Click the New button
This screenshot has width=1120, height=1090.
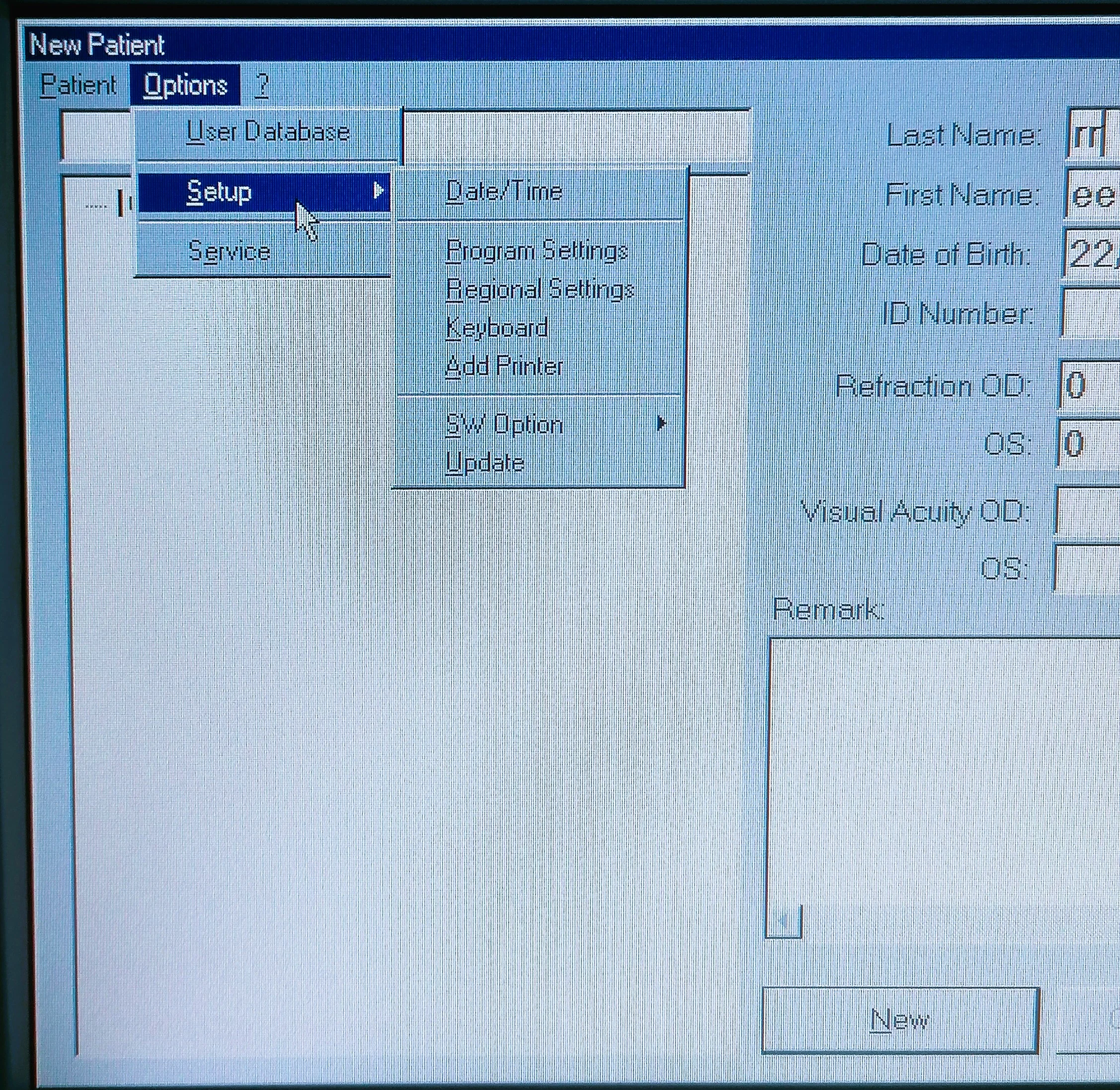coord(900,1019)
